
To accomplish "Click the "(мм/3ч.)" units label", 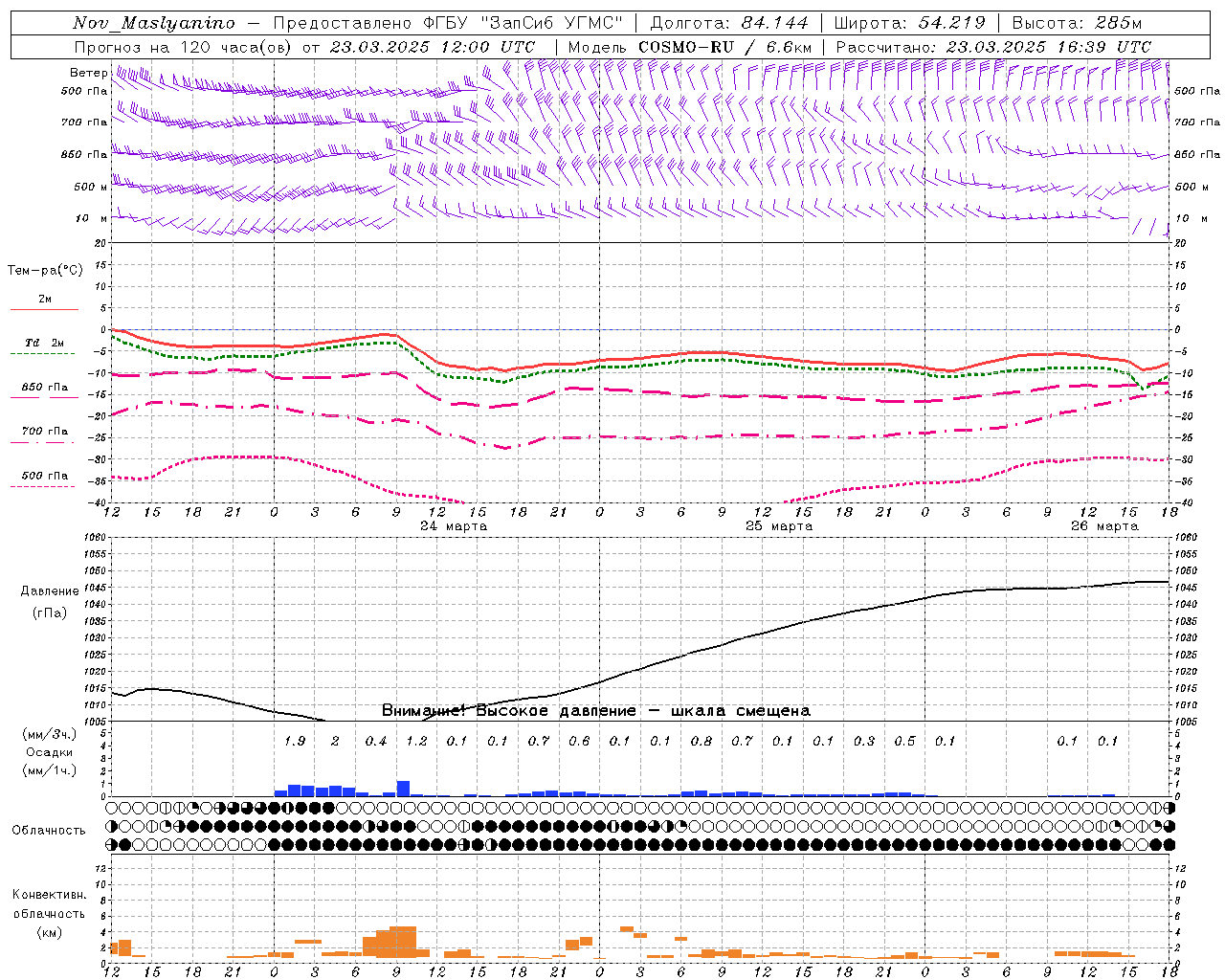I will 49,734.
